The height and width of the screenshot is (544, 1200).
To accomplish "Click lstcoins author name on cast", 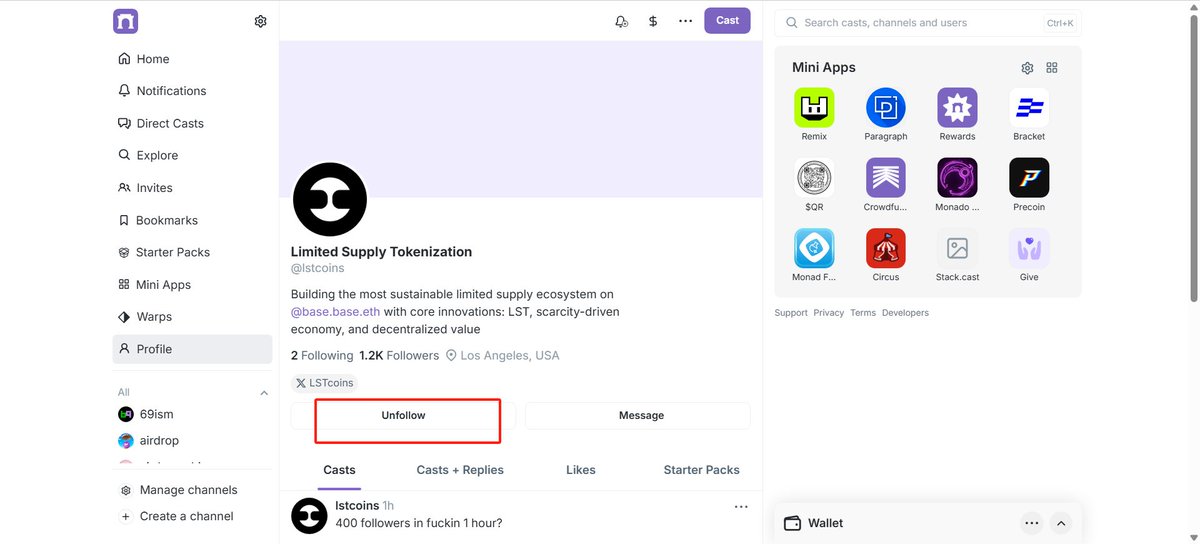I will [357, 506].
